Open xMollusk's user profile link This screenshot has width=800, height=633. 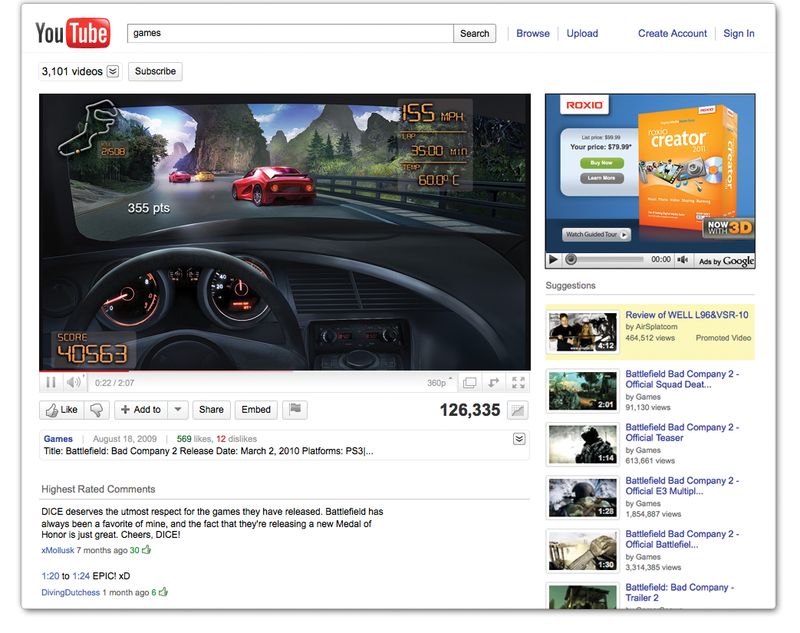tap(58, 550)
